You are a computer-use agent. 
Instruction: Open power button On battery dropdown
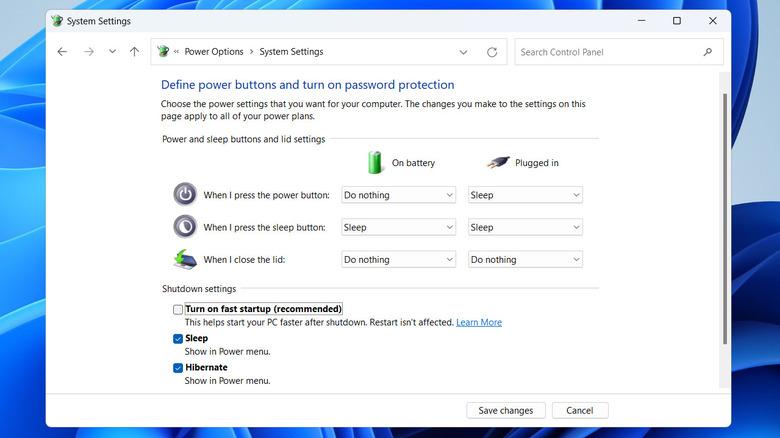[398, 195]
